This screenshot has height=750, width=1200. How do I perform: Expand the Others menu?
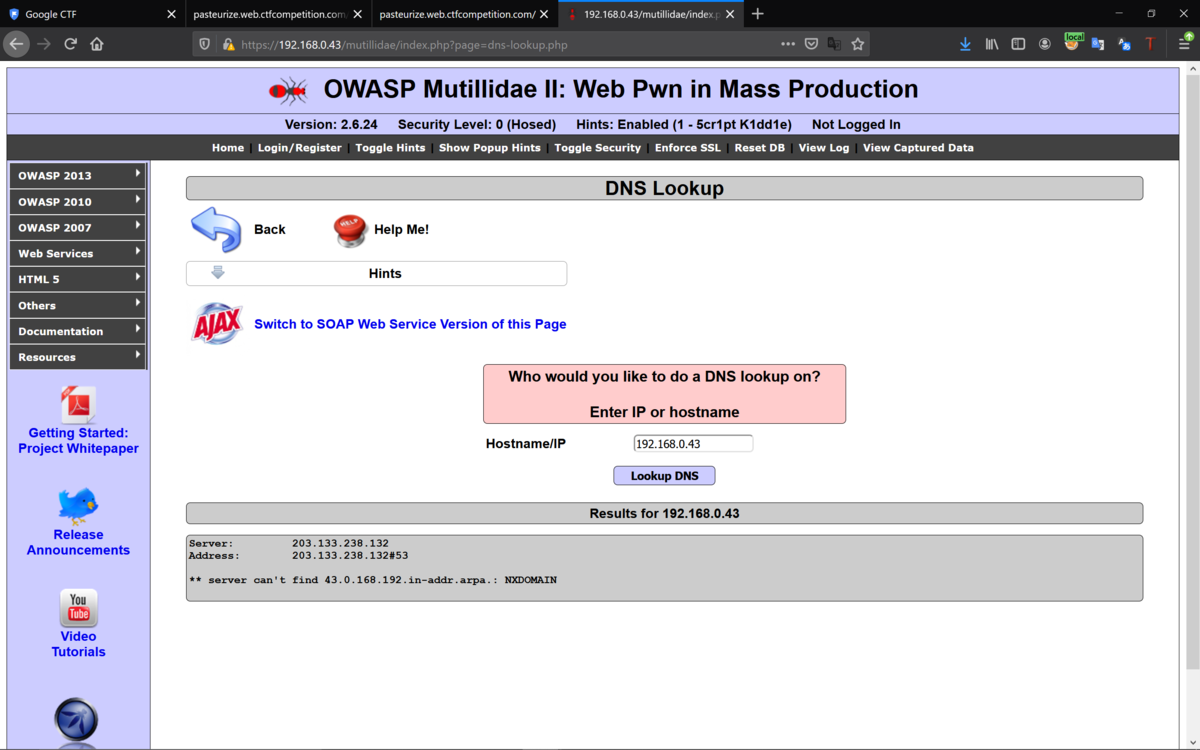78,305
